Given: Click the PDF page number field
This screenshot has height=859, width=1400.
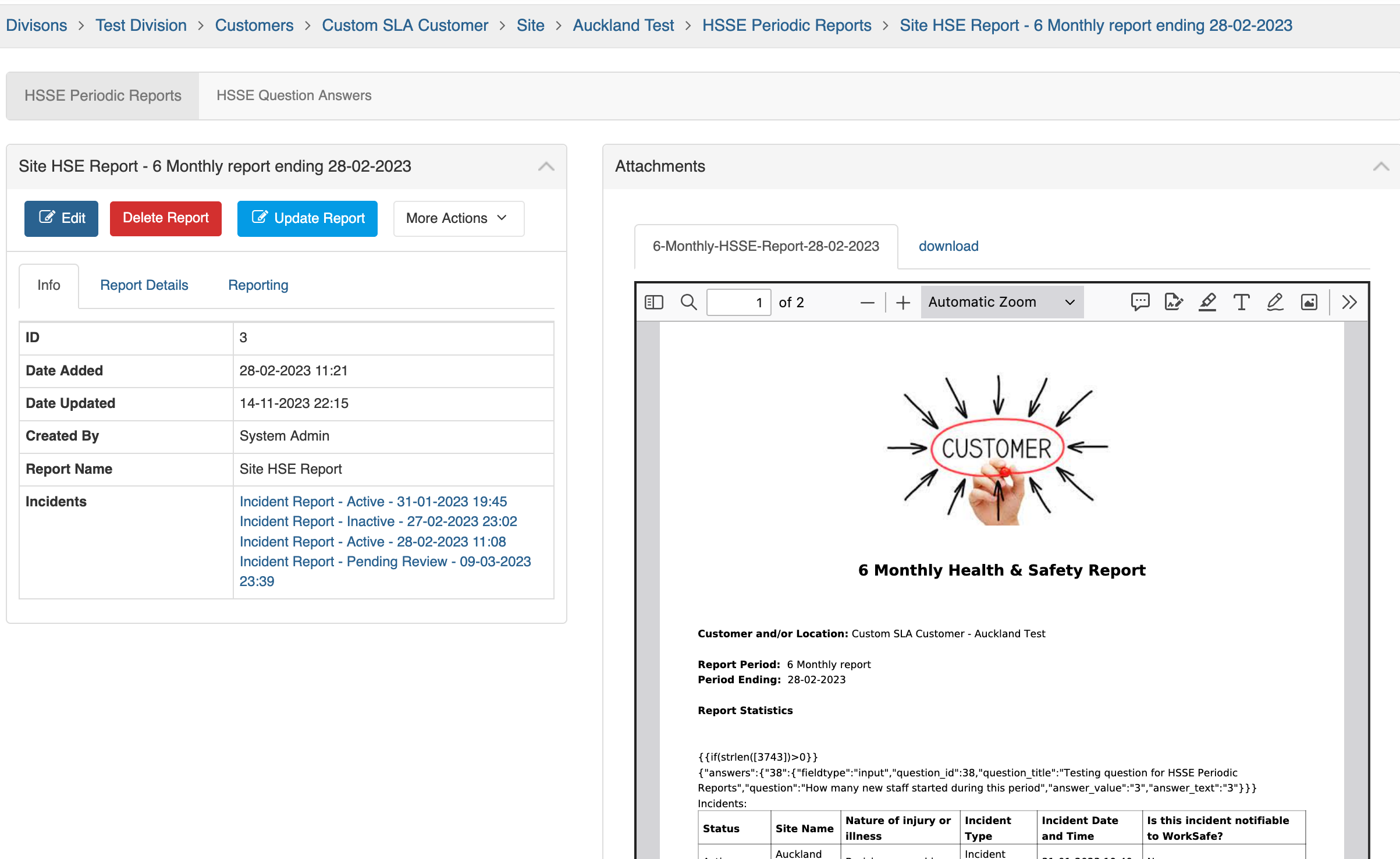Looking at the screenshot, I should click(738, 303).
